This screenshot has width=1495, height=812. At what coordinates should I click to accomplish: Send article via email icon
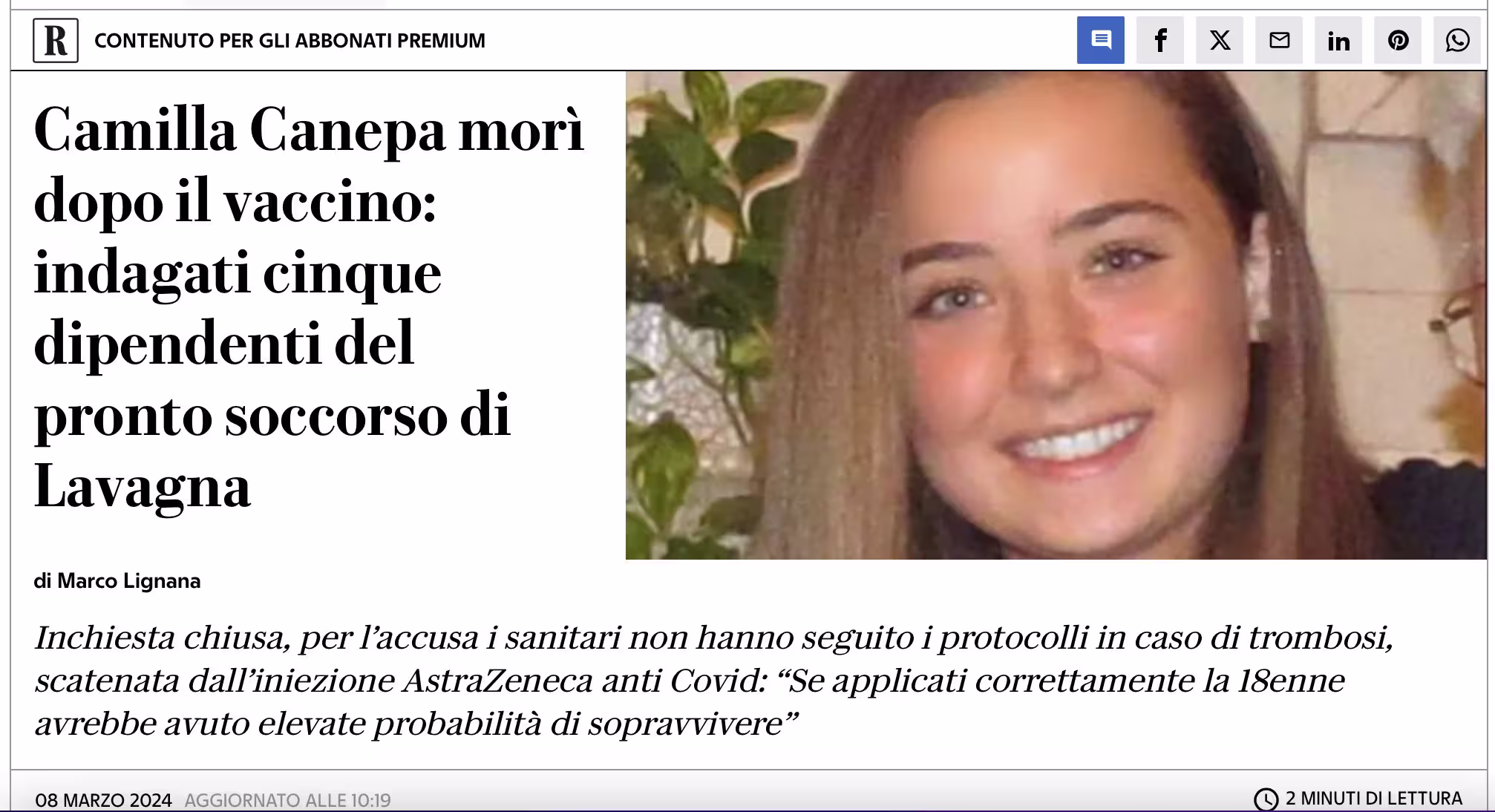point(1278,40)
